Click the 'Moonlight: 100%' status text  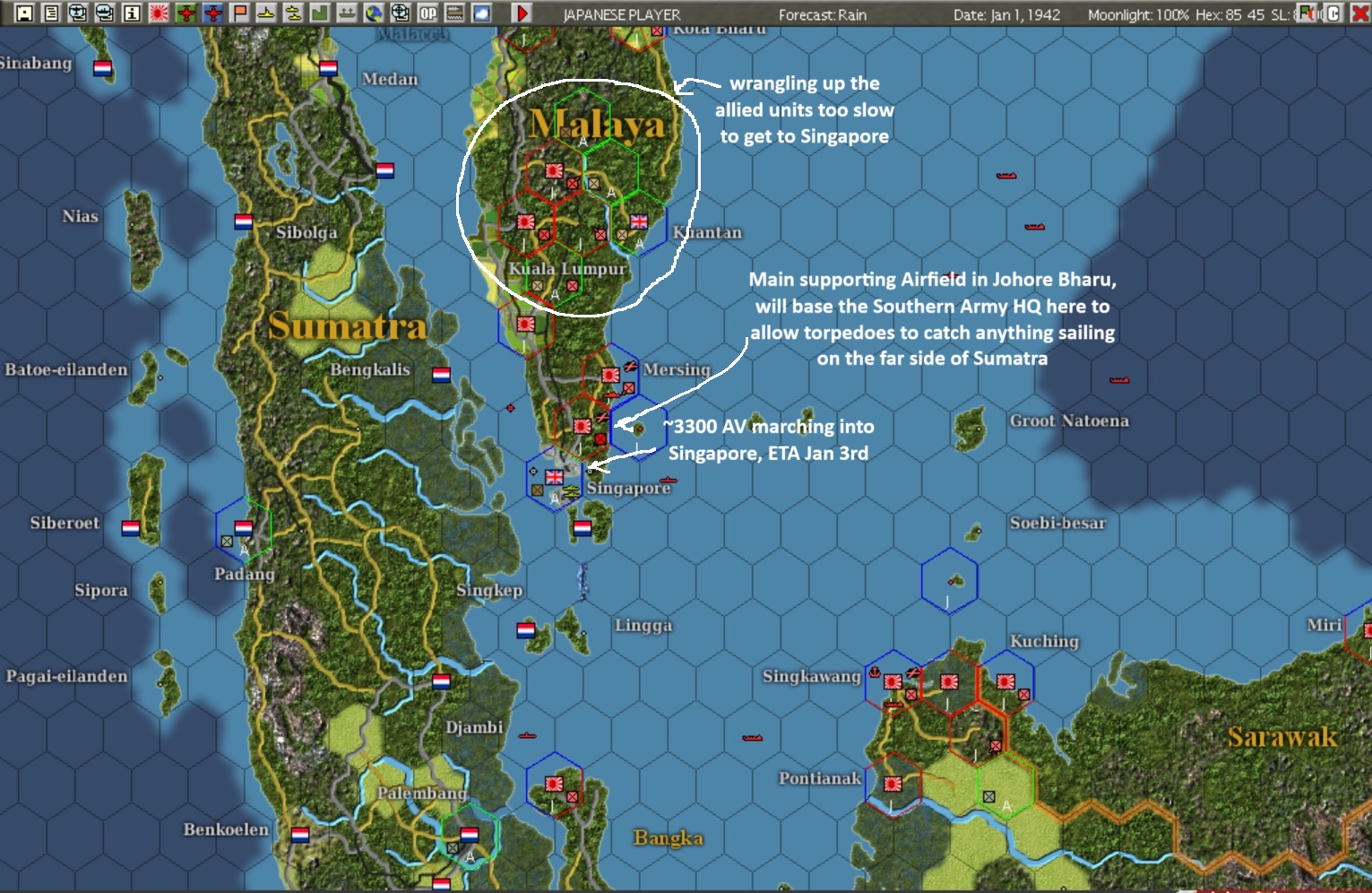click(1138, 14)
